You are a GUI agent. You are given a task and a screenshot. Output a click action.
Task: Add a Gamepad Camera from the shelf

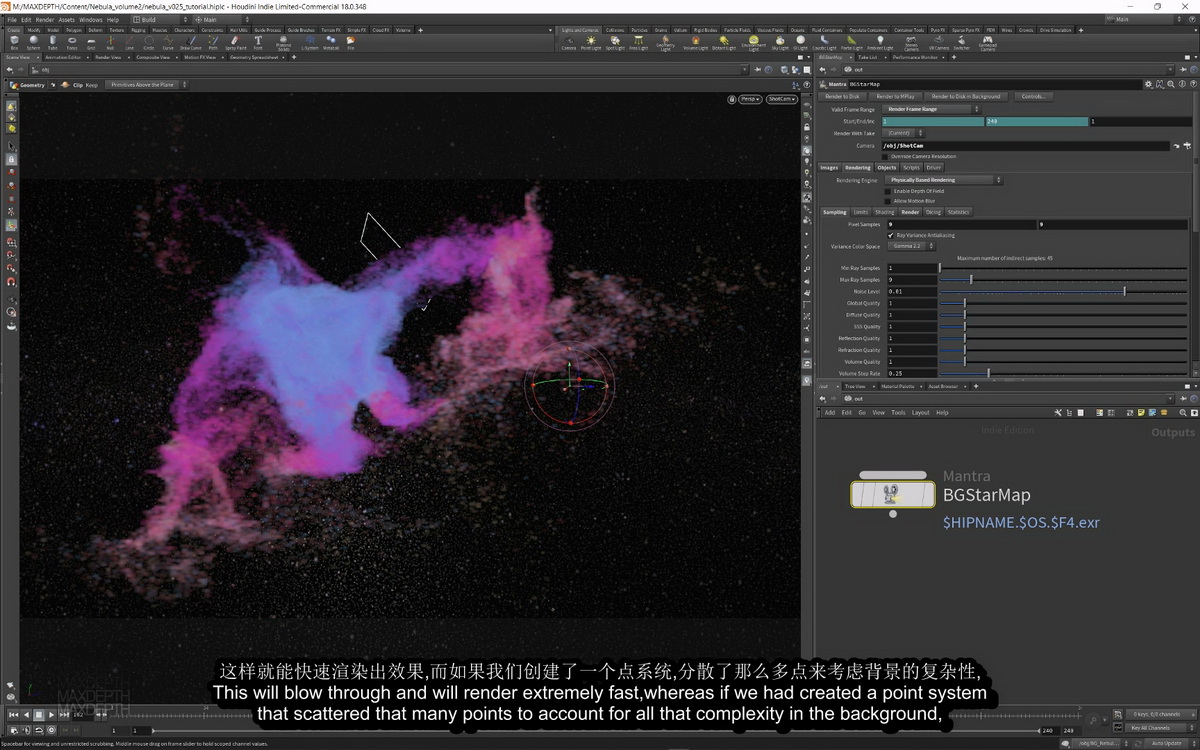[988, 43]
